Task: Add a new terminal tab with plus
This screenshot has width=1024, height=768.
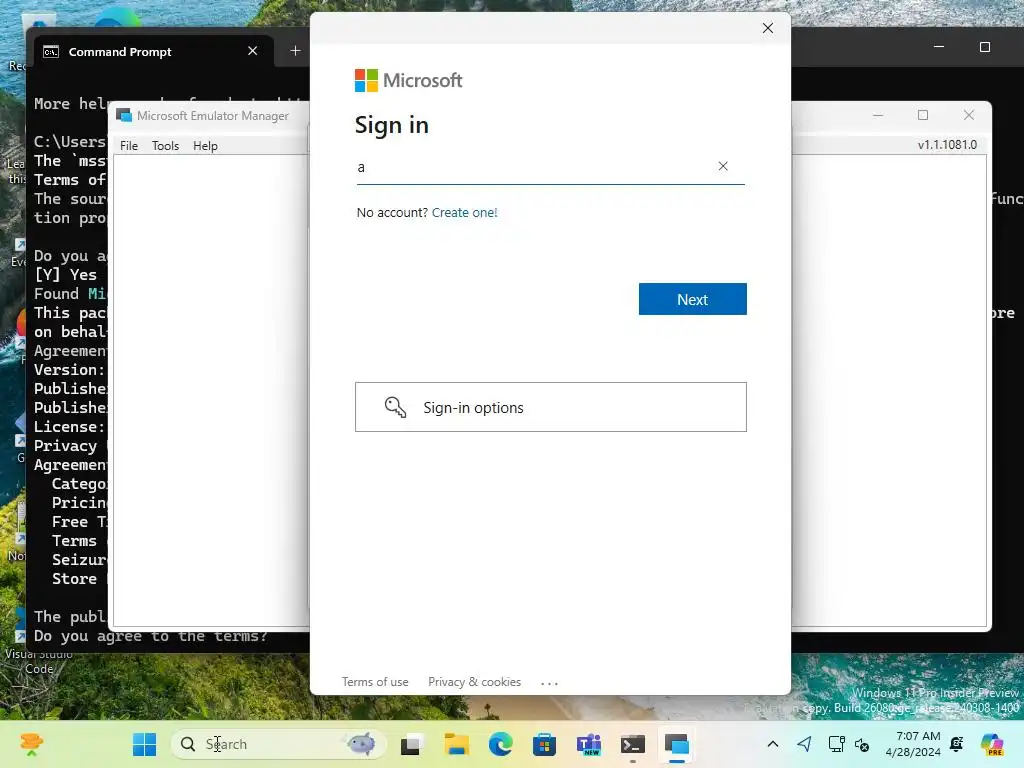Action: 295,51
